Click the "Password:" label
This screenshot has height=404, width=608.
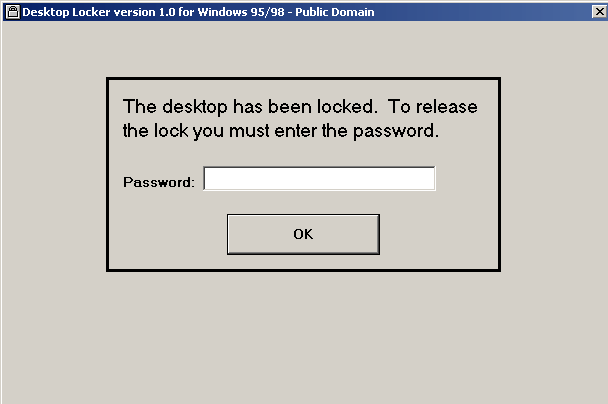(159, 182)
